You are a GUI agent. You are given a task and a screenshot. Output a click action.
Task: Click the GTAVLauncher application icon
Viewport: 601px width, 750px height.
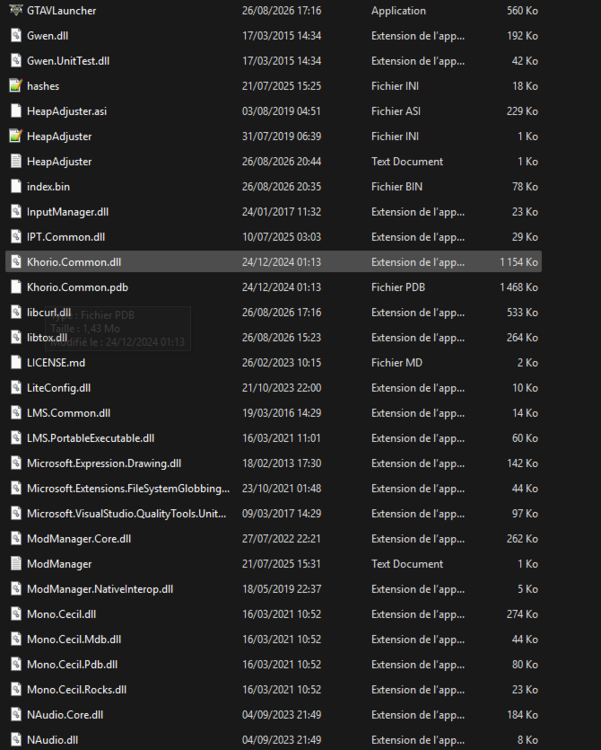coord(16,11)
